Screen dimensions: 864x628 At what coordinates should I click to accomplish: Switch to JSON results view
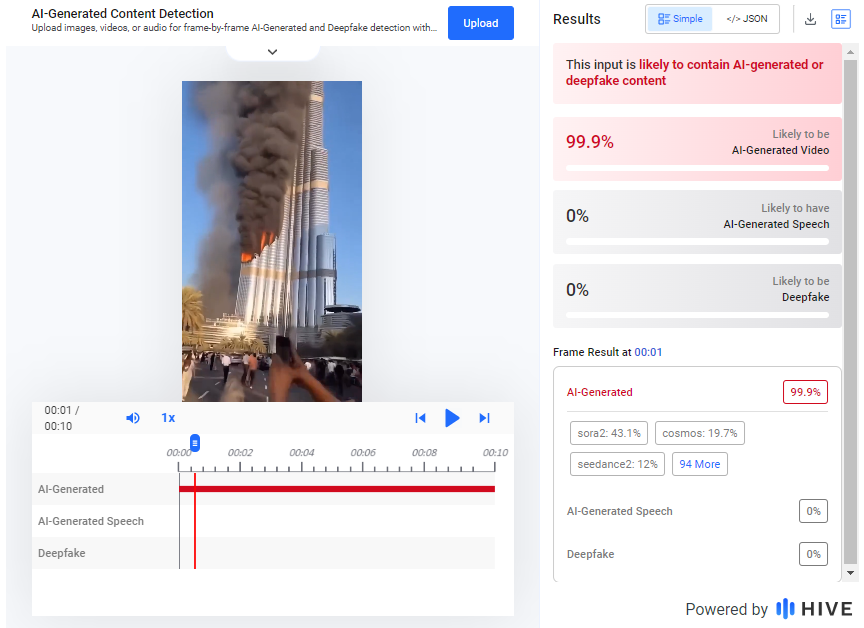pyautogui.click(x=746, y=19)
